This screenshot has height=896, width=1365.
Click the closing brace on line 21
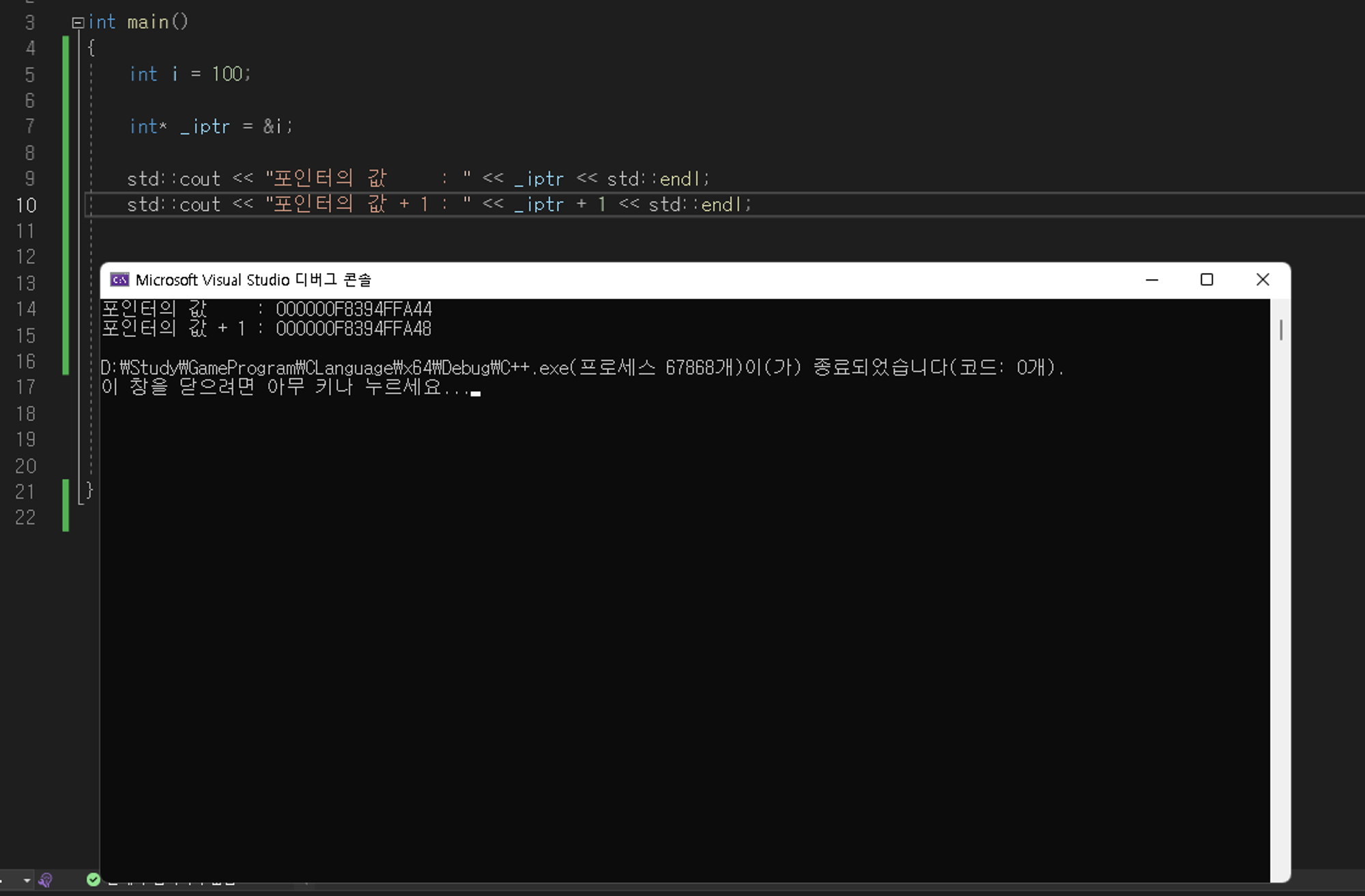(89, 490)
